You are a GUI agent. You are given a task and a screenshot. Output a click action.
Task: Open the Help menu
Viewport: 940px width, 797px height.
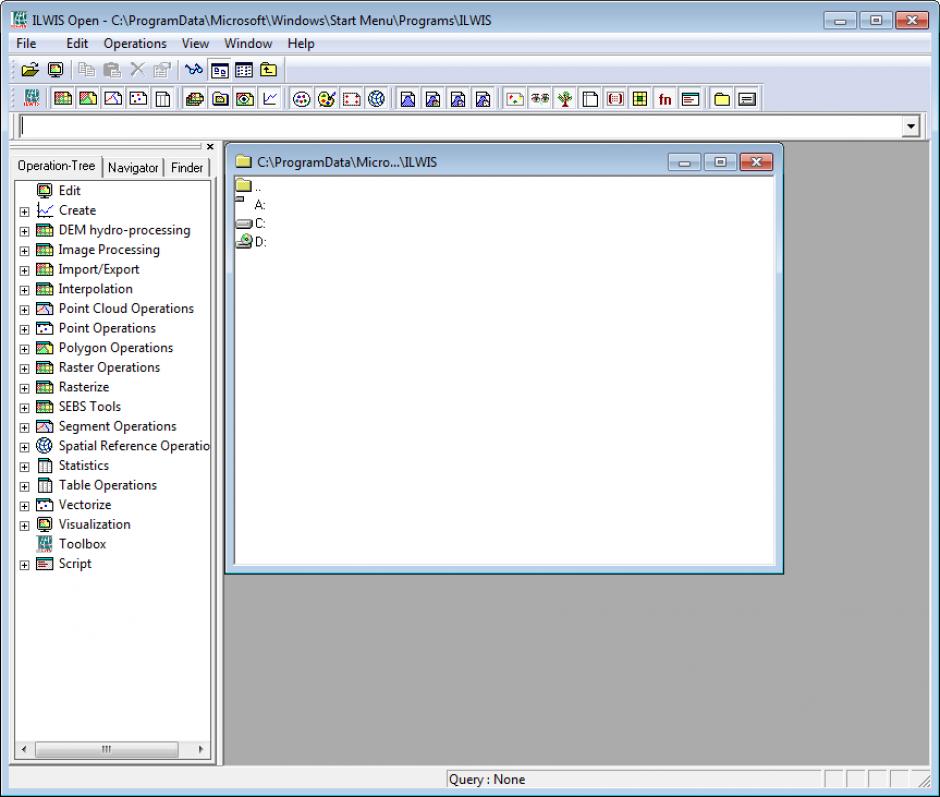[301, 43]
